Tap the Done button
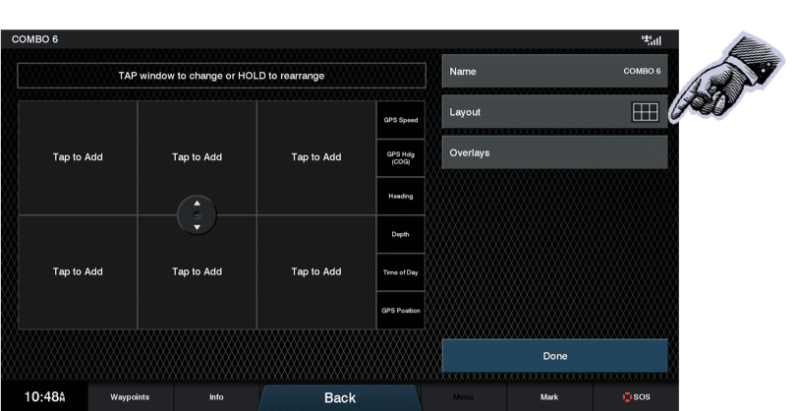 tap(554, 356)
